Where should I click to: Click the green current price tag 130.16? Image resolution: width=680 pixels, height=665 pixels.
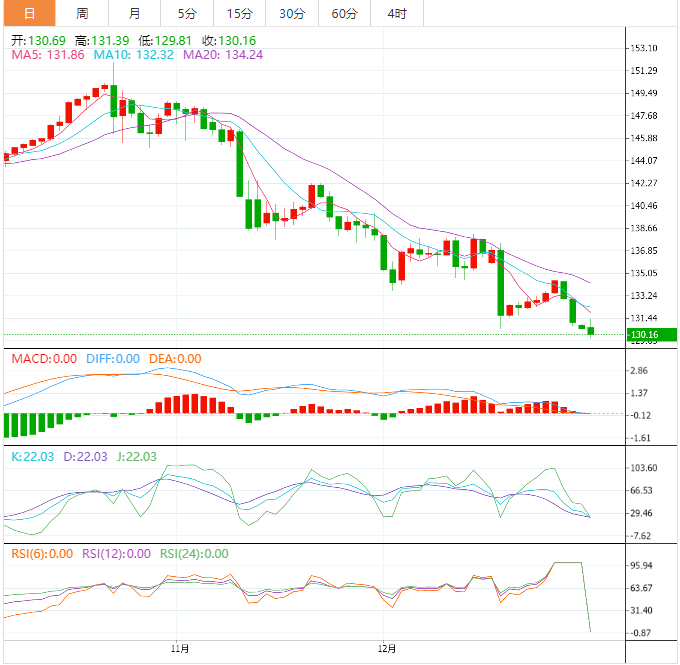tap(651, 334)
